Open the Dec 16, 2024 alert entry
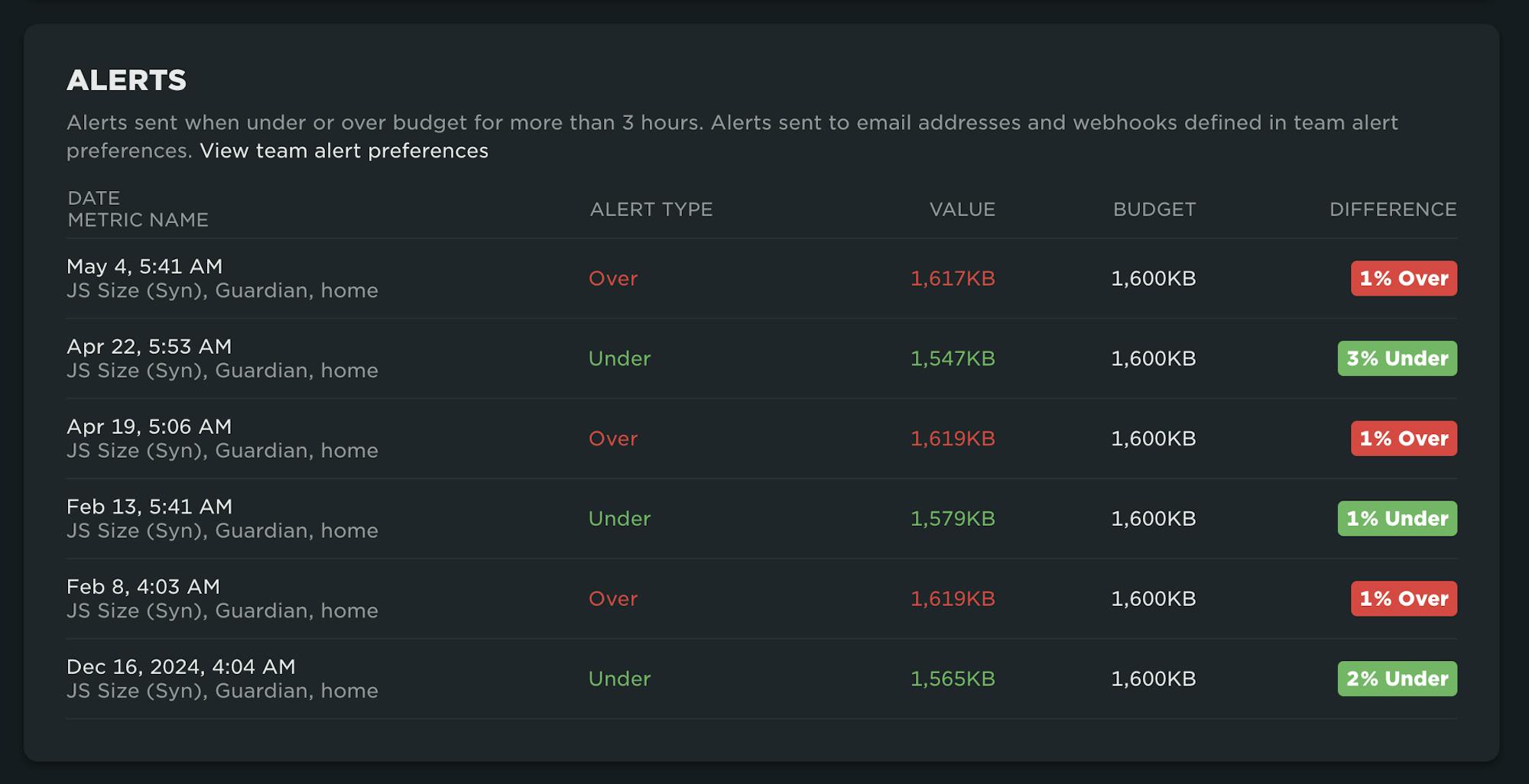The image size is (1529, 784). [x=180, y=667]
